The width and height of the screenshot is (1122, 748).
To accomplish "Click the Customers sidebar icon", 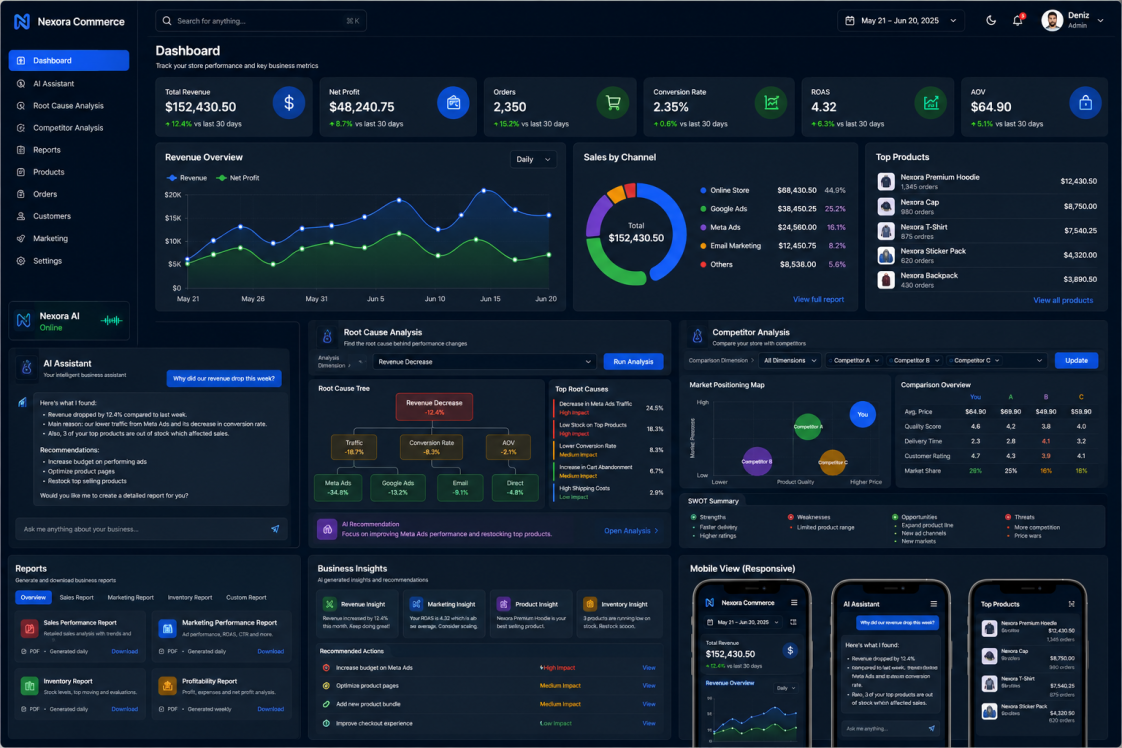I will [x=21, y=216].
